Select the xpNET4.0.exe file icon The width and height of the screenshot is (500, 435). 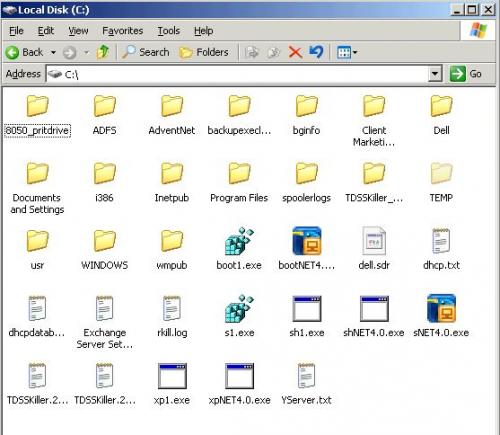pos(239,376)
